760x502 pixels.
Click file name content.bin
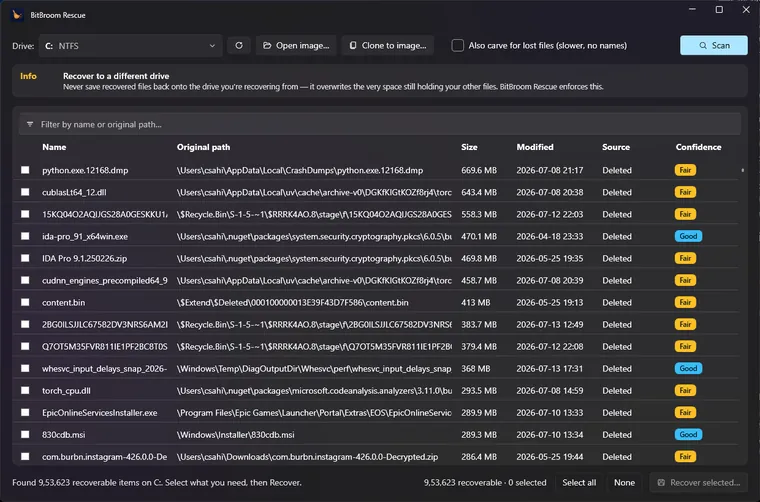coord(63,302)
